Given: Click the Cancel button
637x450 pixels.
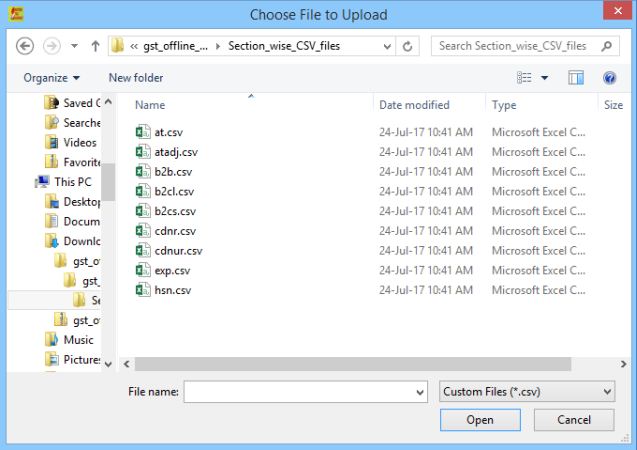Looking at the screenshot, I should (x=574, y=420).
